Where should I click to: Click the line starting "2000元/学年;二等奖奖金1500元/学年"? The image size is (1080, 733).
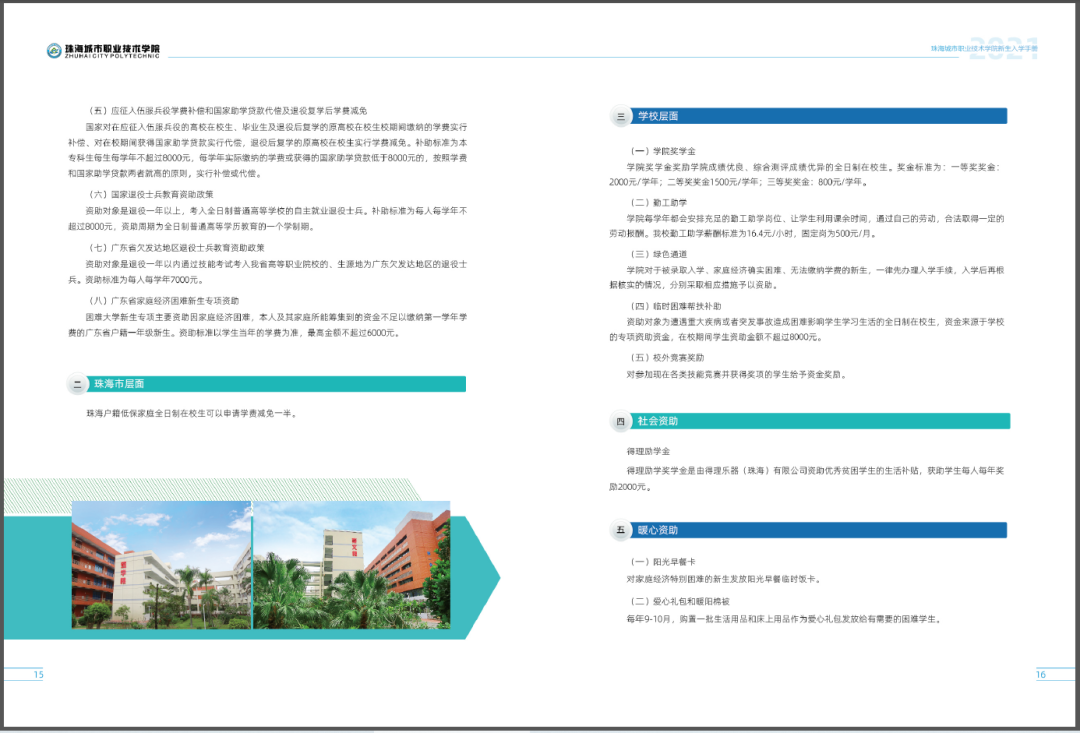click(x=740, y=183)
